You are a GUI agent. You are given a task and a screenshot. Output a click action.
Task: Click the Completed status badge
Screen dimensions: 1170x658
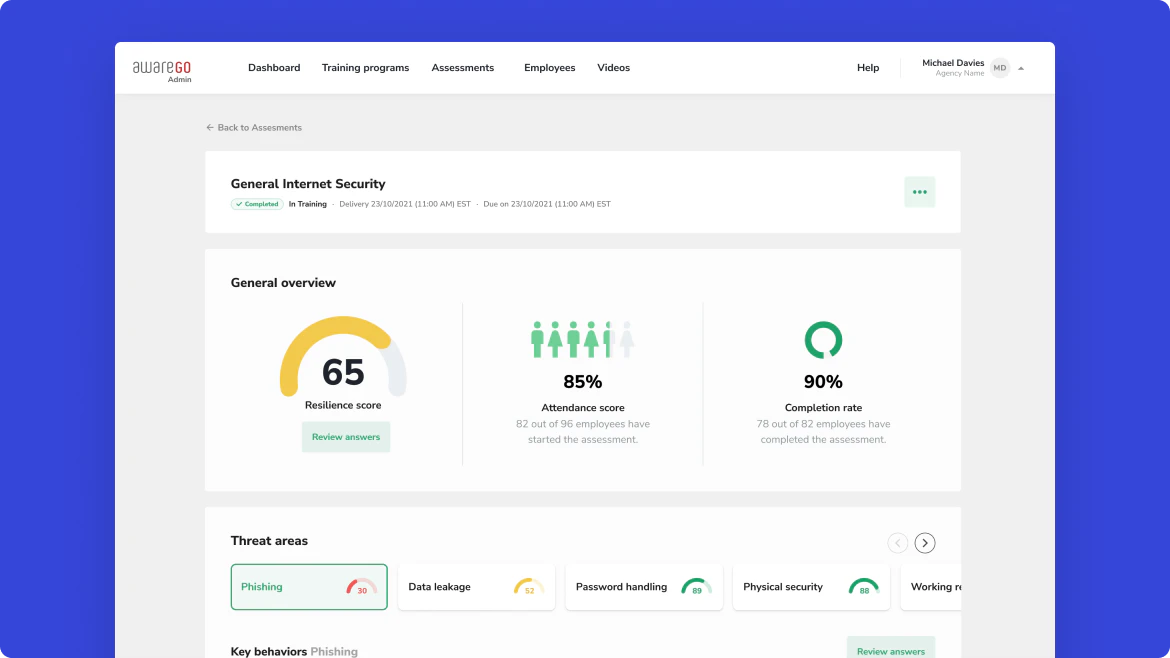(257, 203)
